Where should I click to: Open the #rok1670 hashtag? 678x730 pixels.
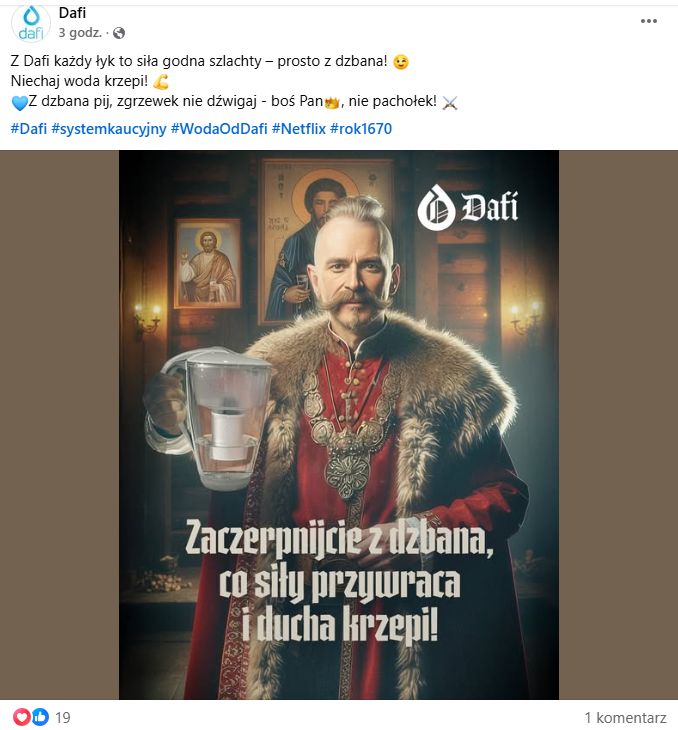361,128
